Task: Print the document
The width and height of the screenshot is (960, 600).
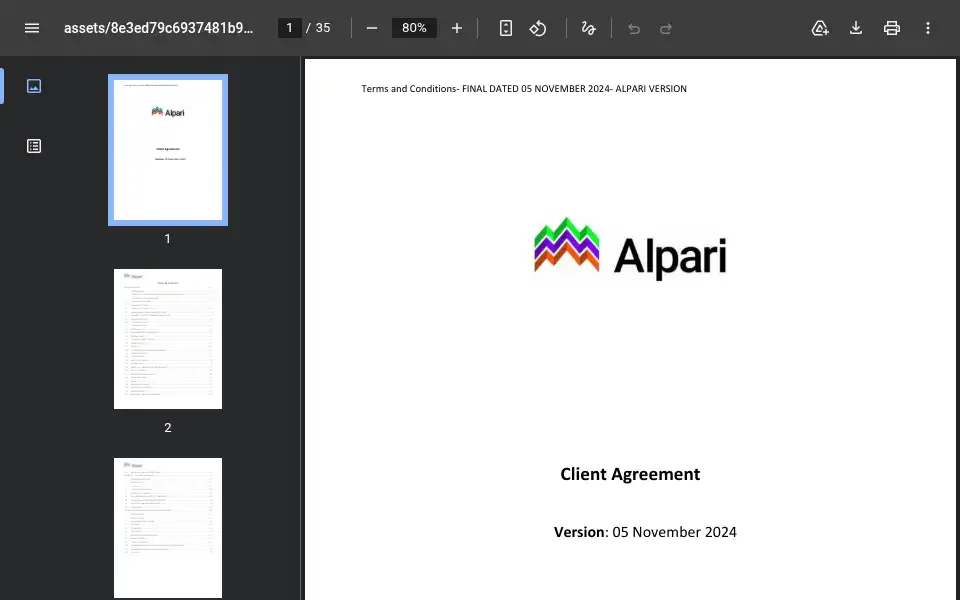Action: [x=892, y=28]
